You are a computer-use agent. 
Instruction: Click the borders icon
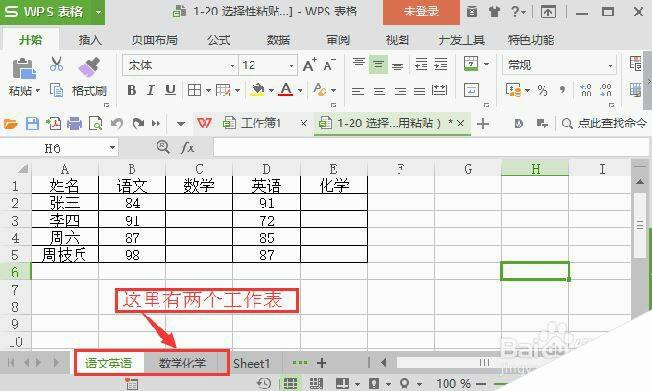tap(194, 90)
